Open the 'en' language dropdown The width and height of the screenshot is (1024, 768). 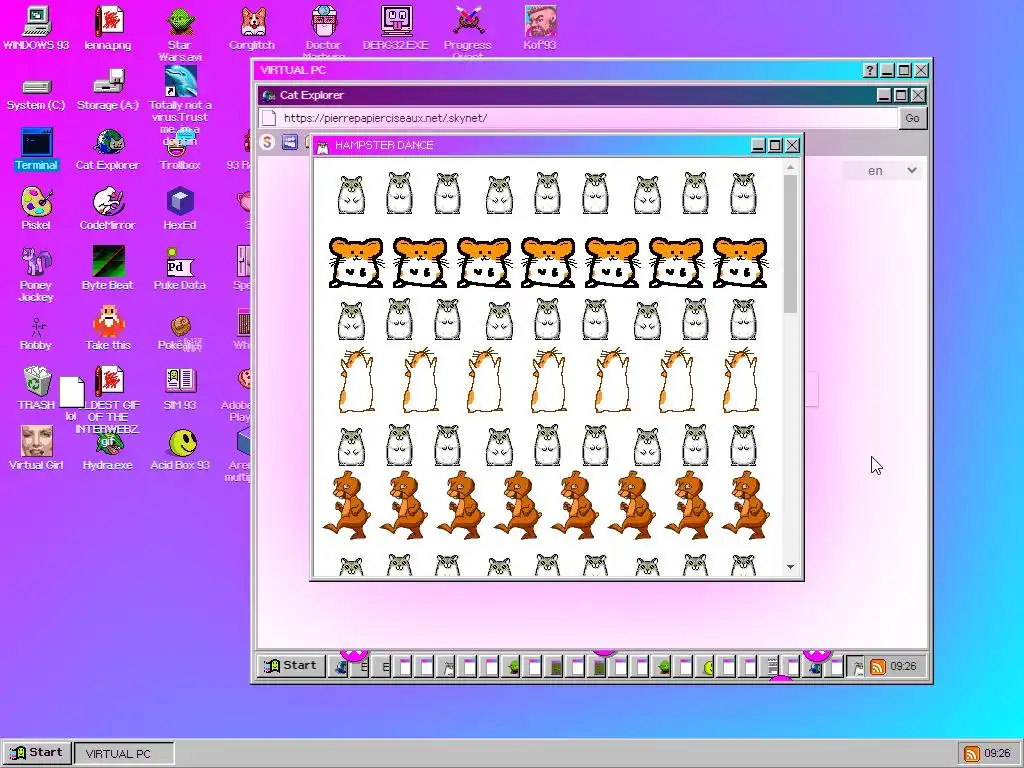tap(883, 171)
